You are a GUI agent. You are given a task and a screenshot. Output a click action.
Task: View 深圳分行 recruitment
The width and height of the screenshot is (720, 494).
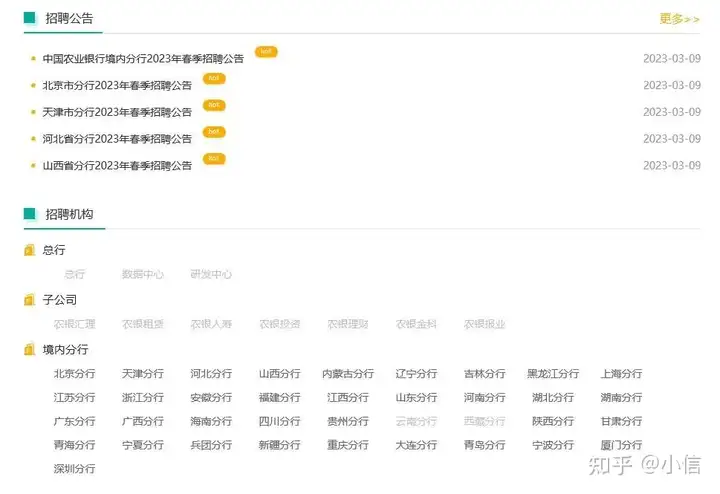[74, 469]
